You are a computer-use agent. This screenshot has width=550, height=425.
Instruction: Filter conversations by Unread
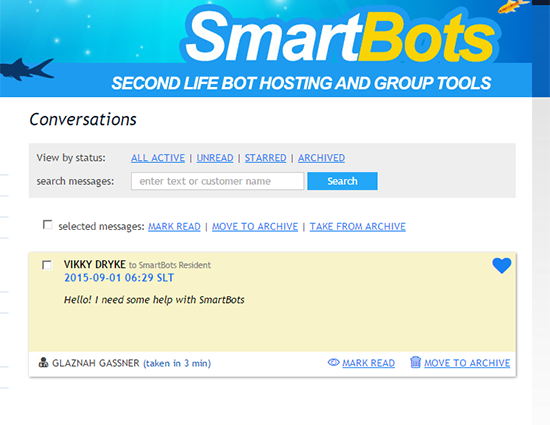(x=215, y=158)
